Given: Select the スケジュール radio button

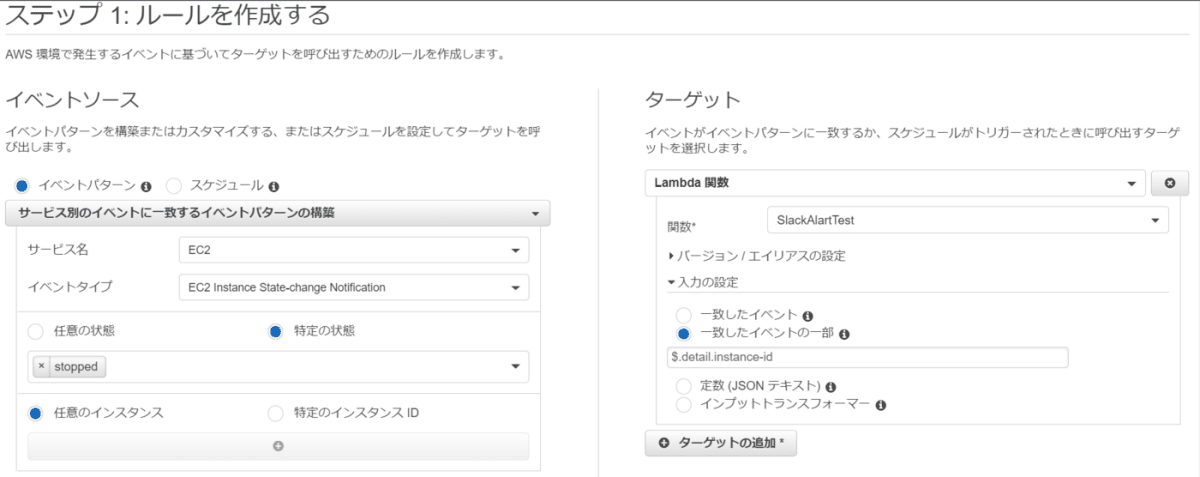Looking at the screenshot, I should coord(174,185).
